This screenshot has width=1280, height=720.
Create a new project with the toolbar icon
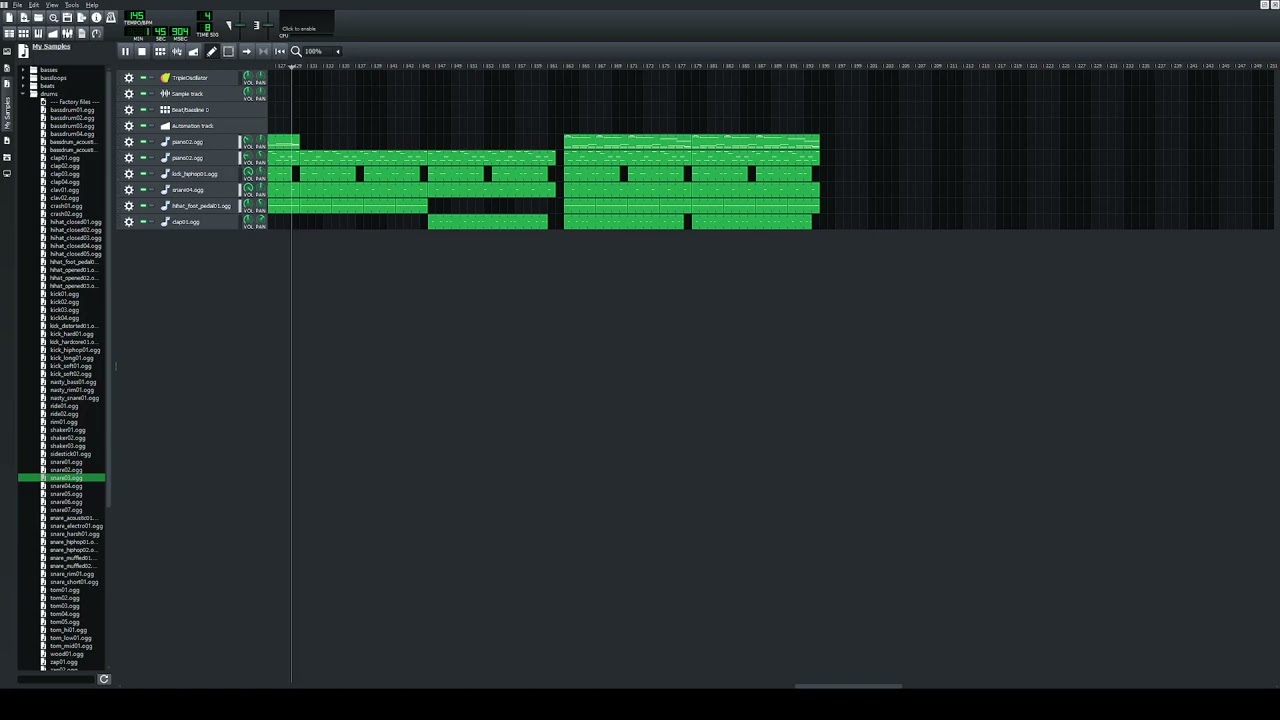(x=10, y=18)
